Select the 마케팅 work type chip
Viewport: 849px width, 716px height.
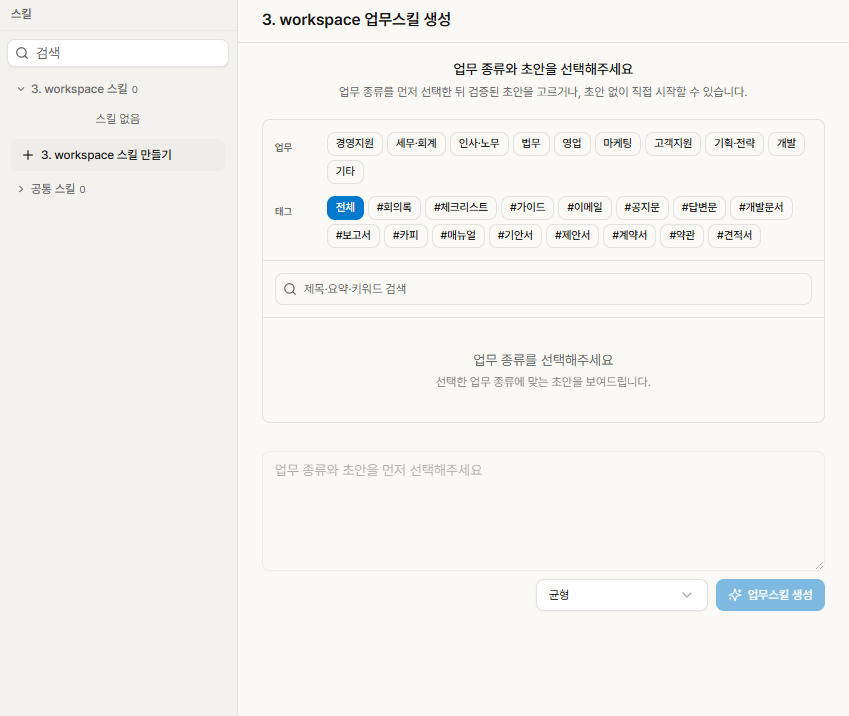click(x=618, y=144)
